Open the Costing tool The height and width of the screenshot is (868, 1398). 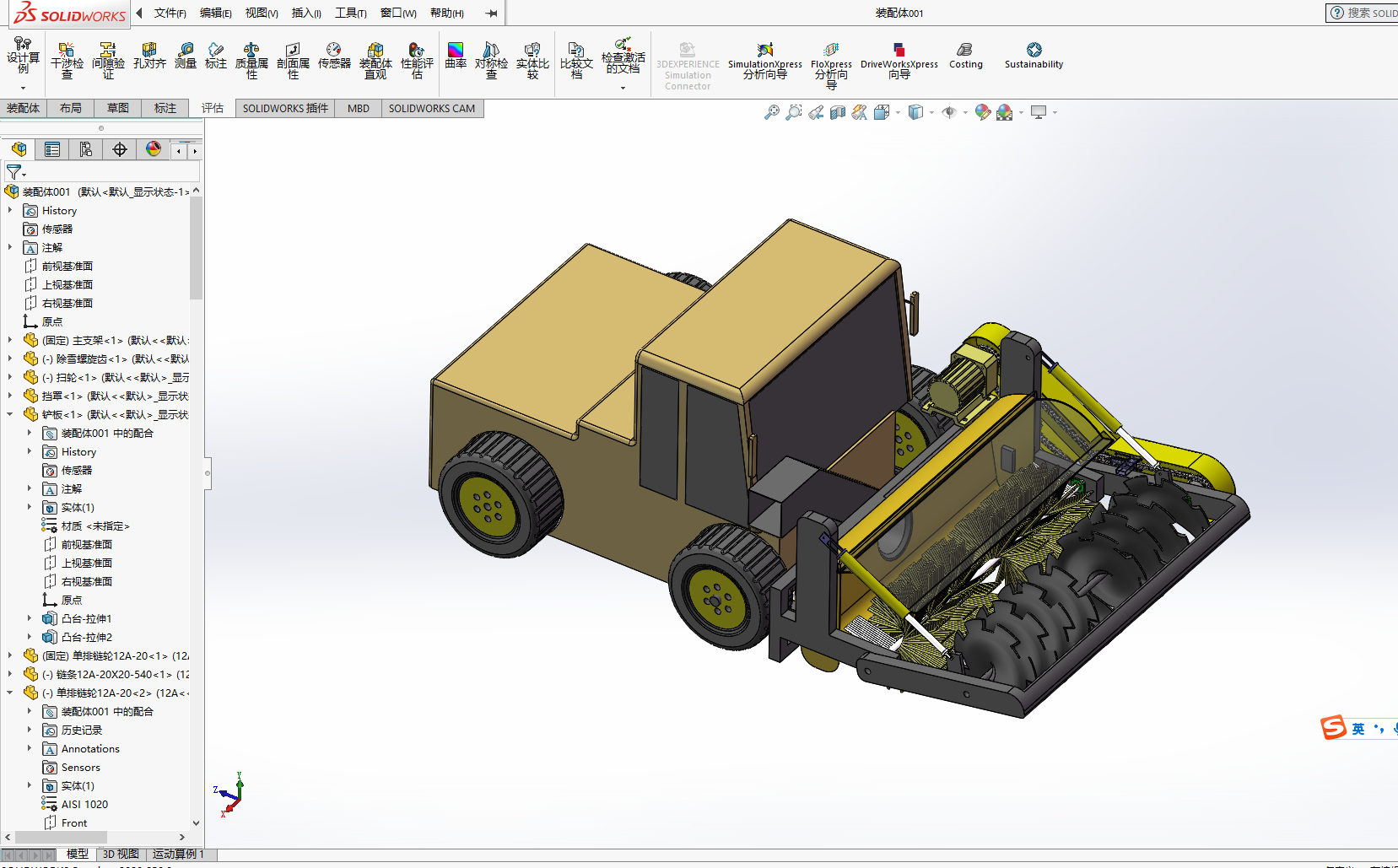(965, 56)
